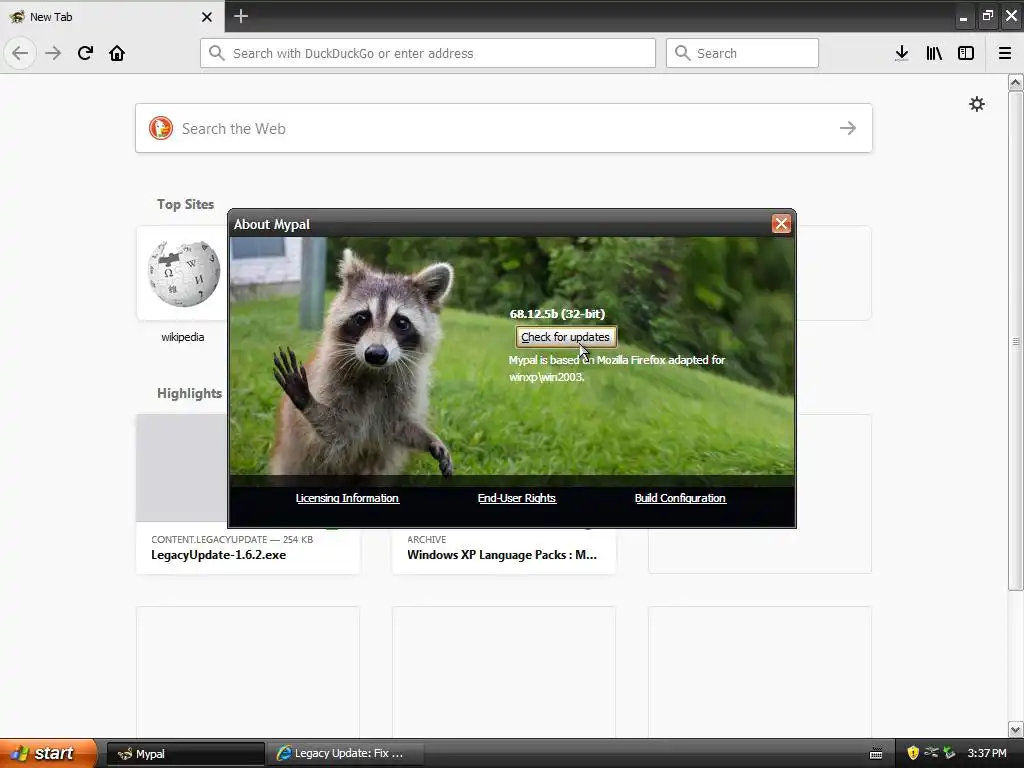The image size is (1024, 768).
Task: Open Licensing Information link
Action: tap(347, 498)
